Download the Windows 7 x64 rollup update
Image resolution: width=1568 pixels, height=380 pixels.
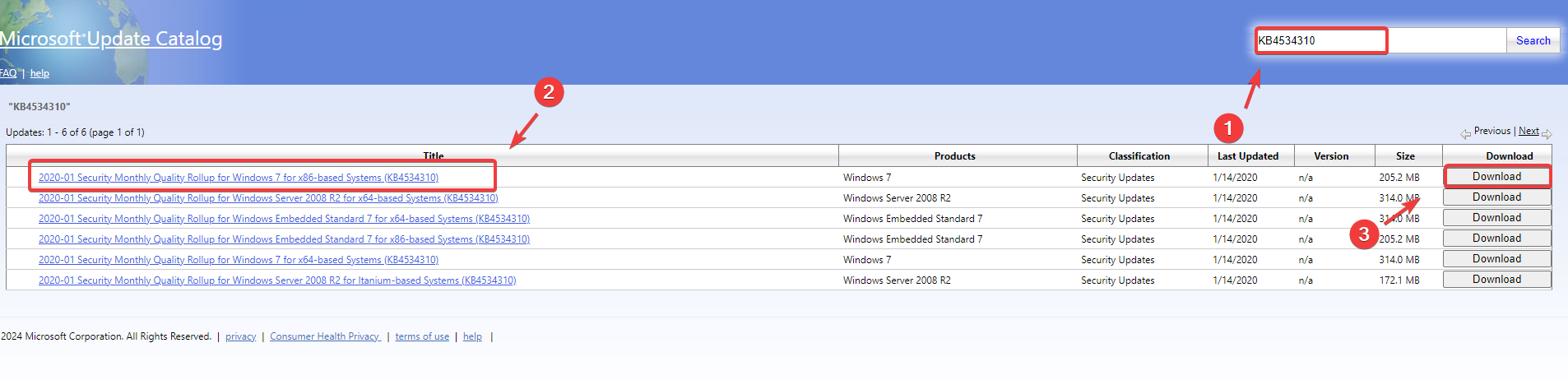click(x=1496, y=259)
